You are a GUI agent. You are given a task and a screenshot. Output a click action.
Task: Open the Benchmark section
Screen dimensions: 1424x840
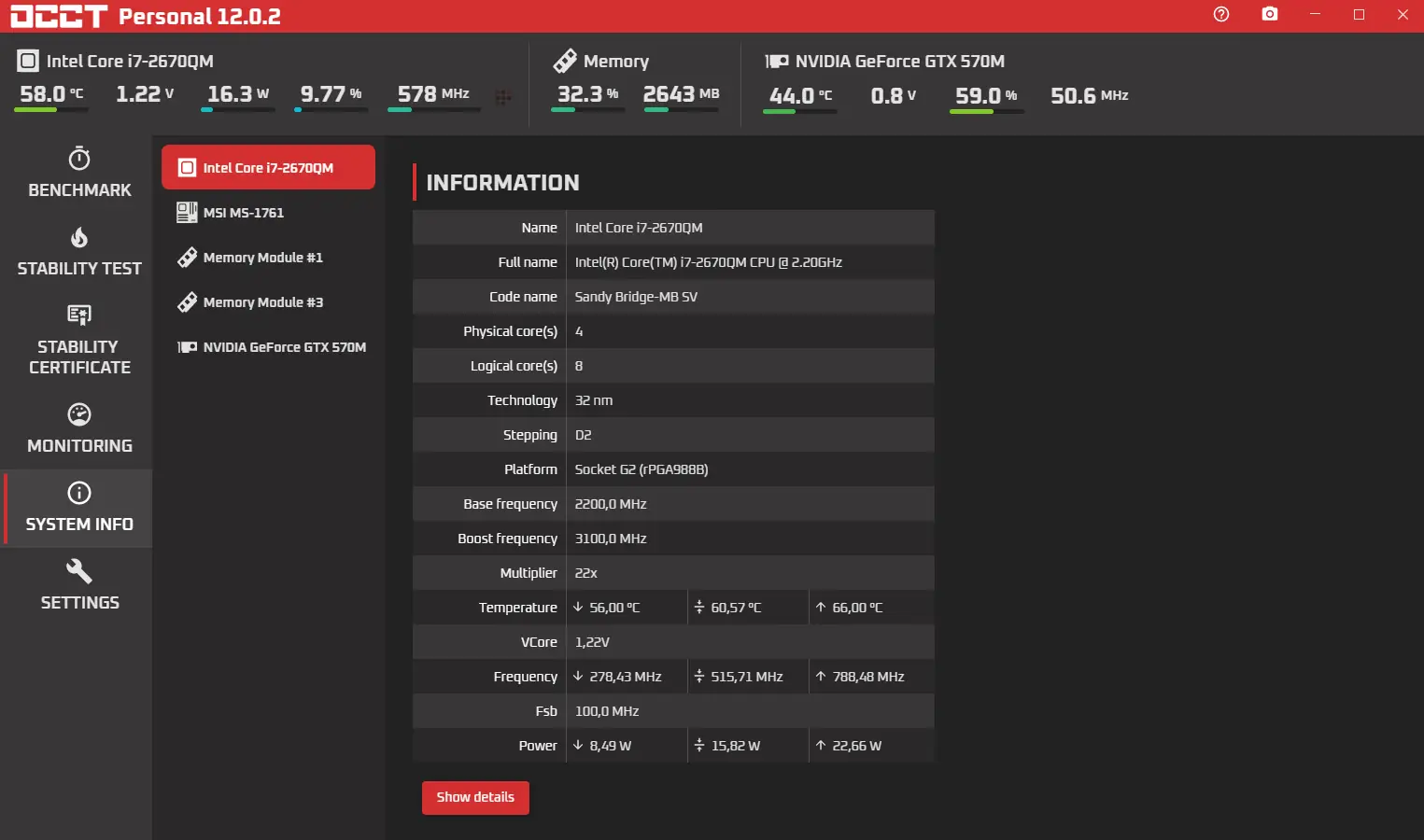coord(79,173)
